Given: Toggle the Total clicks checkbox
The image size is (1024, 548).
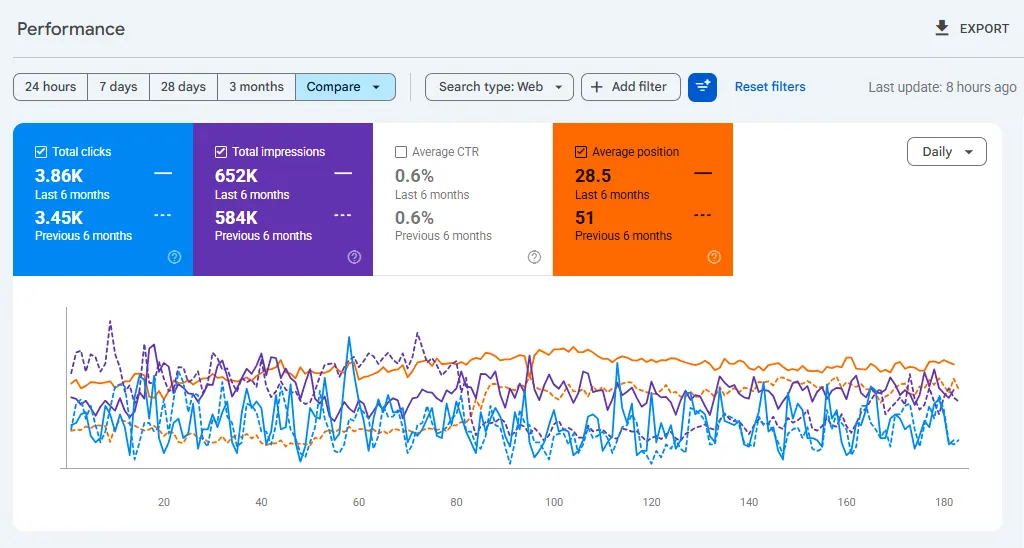Looking at the screenshot, I should click(x=40, y=152).
